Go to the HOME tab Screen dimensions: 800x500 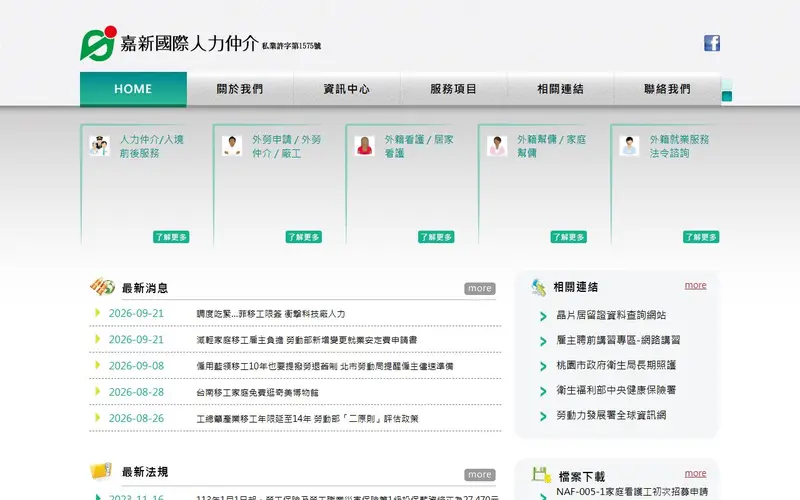click(x=133, y=89)
